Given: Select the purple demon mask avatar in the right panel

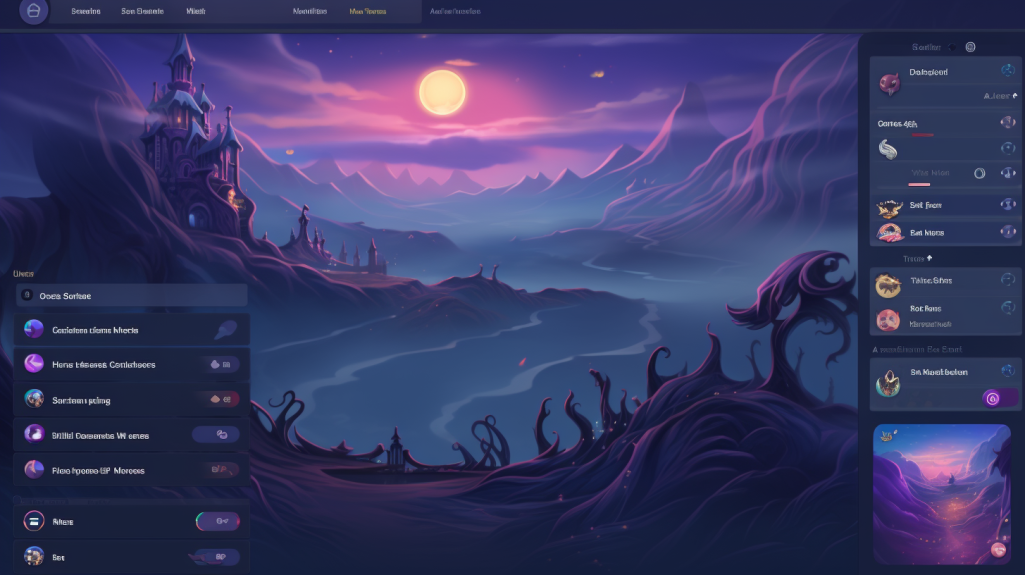Looking at the screenshot, I should pyautogui.click(x=889, y=83).
